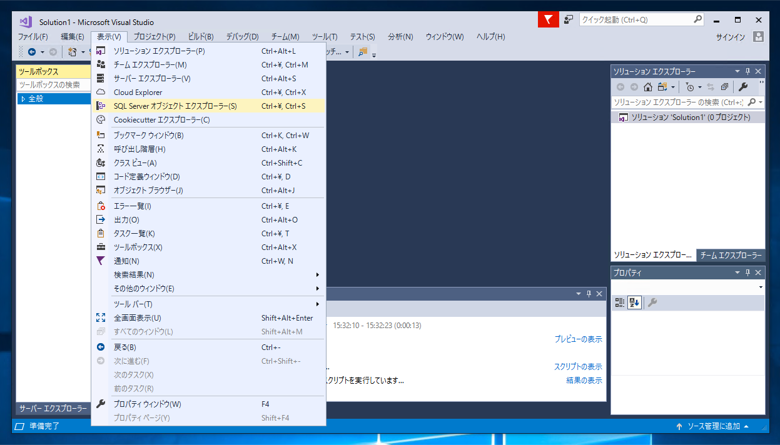This screenshot has height=445, width=780.
Task: Click the wrench properties icon in Solution Explorer
Action: 743,87
